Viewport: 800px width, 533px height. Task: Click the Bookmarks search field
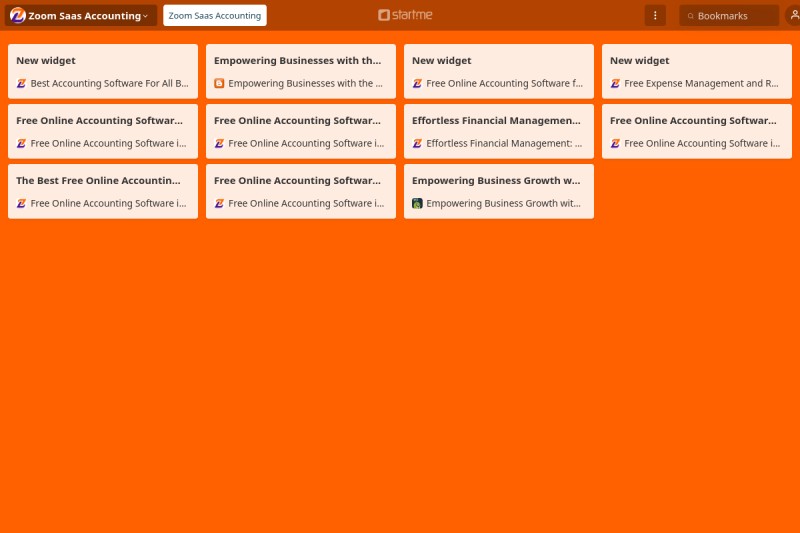tap(729, 16)
